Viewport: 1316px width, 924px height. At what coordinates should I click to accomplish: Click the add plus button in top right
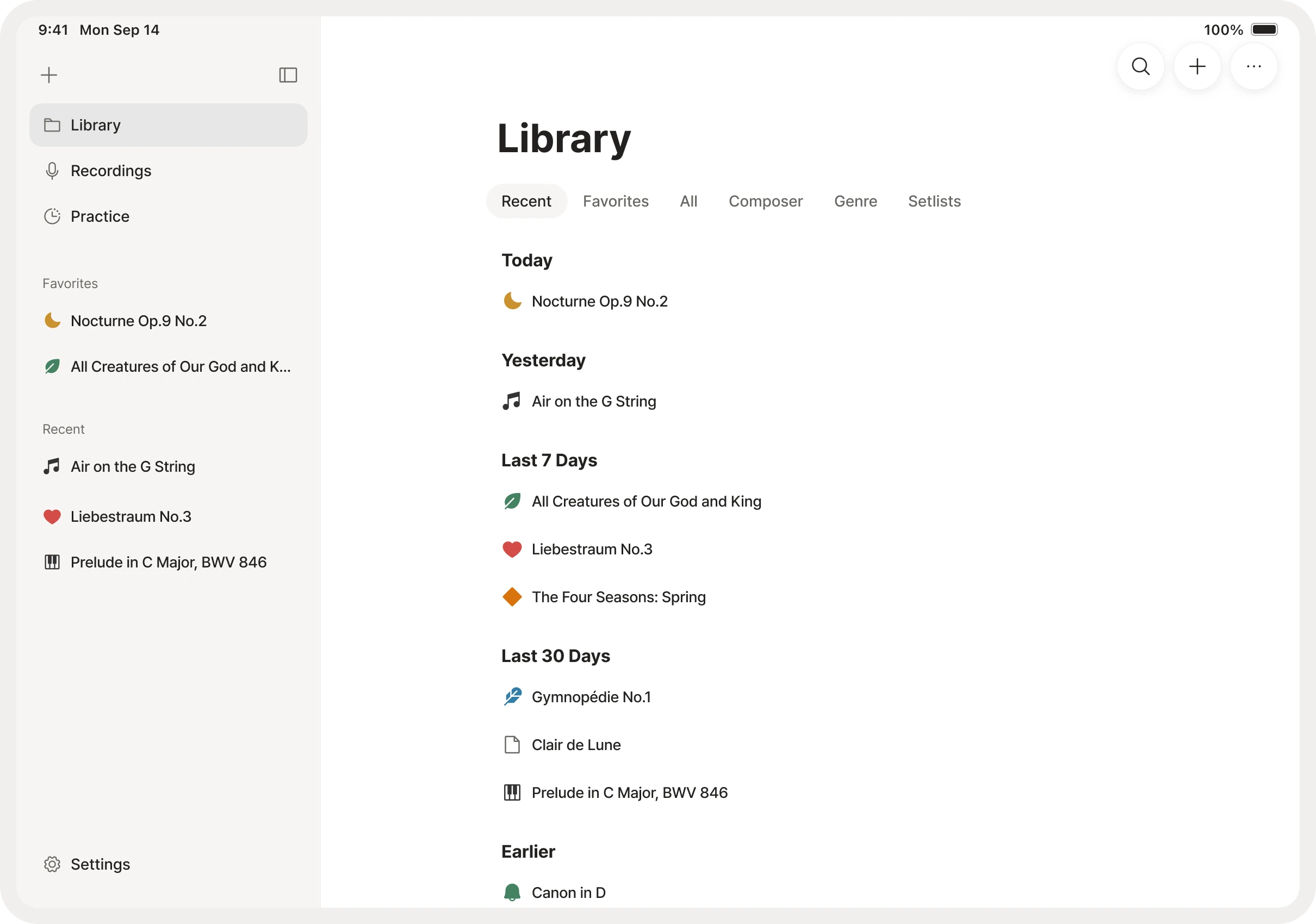1197,66
